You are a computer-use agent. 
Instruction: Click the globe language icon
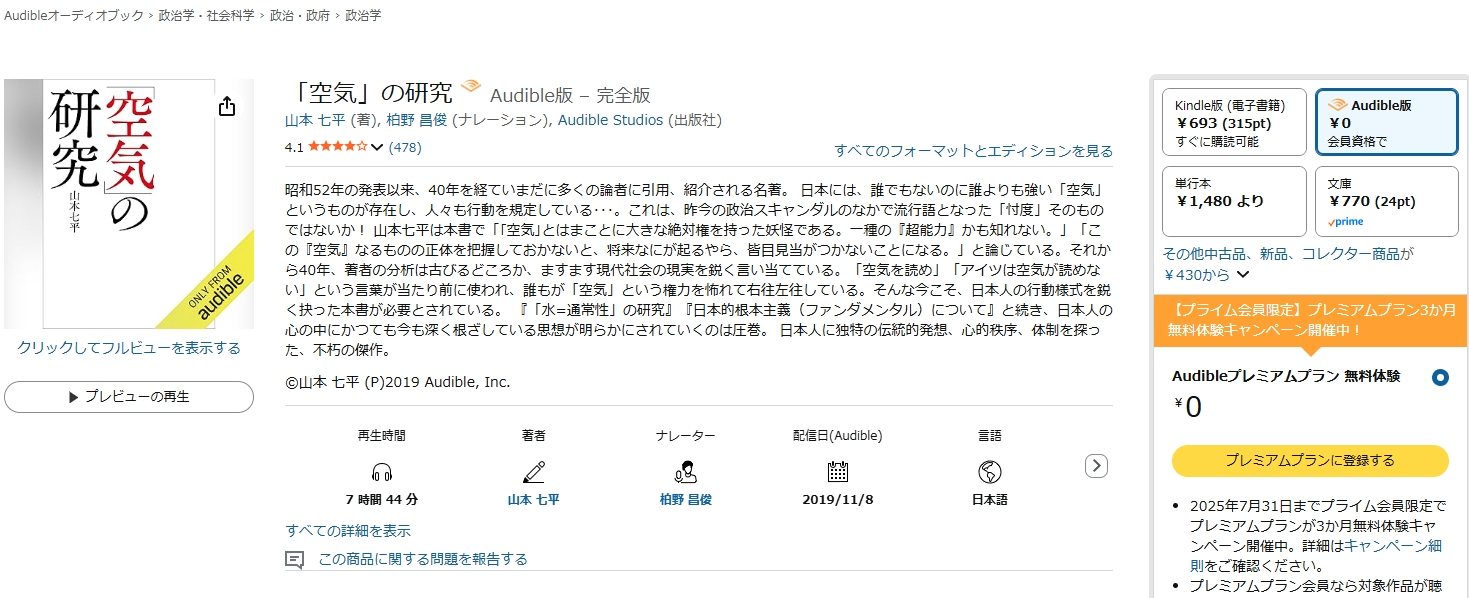(x=989, y=472)
